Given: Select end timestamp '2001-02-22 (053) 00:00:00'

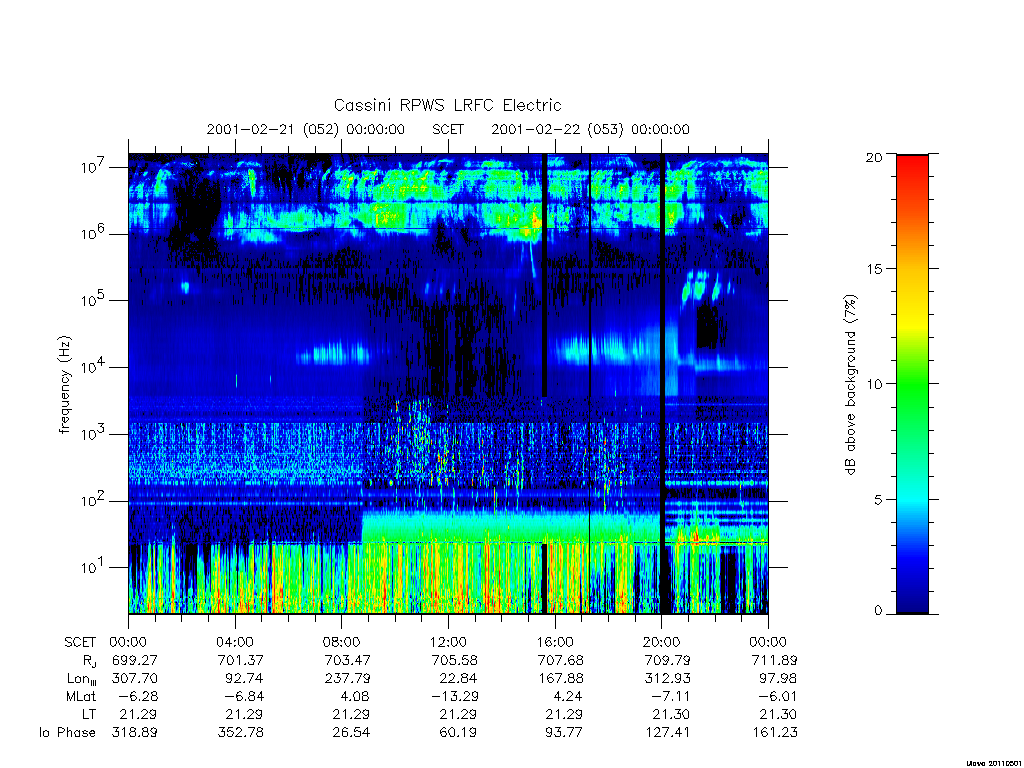Looking at the screenshot, I should pos(590,129).
